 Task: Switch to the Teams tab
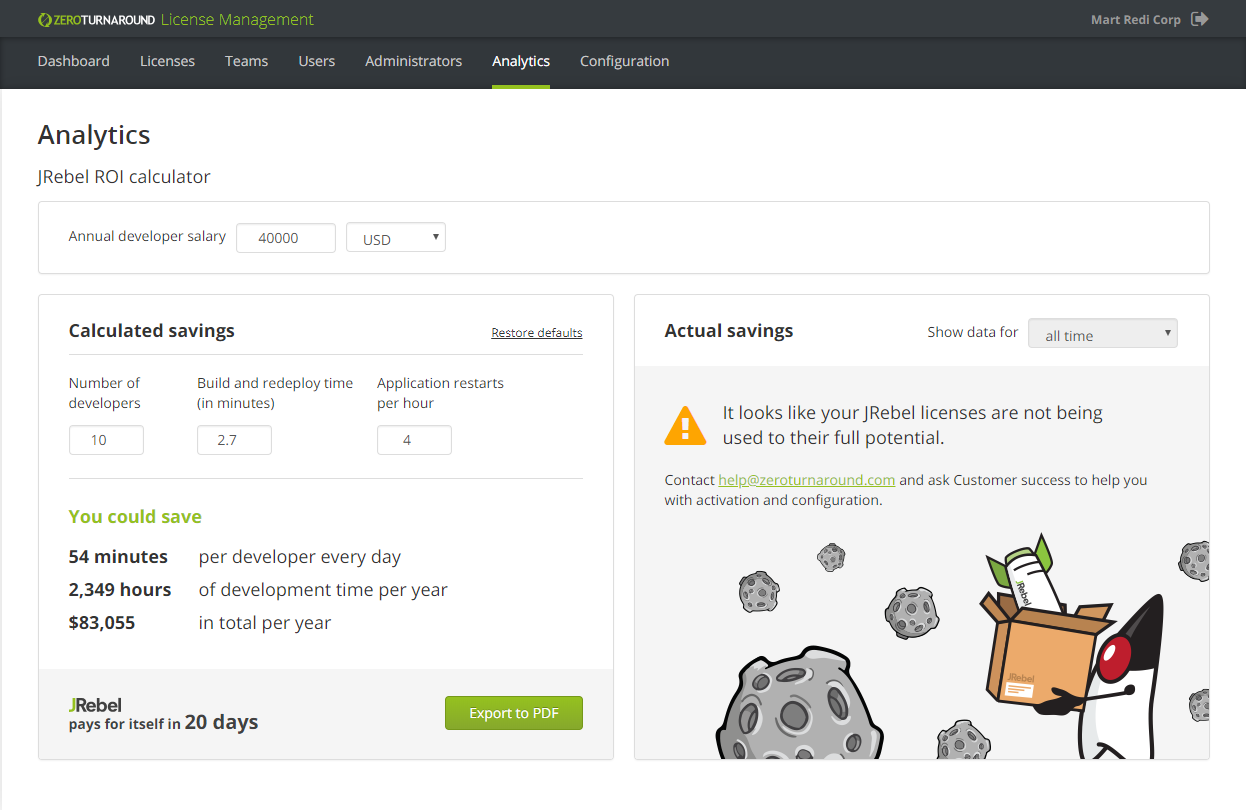click(x=246, y=61)
